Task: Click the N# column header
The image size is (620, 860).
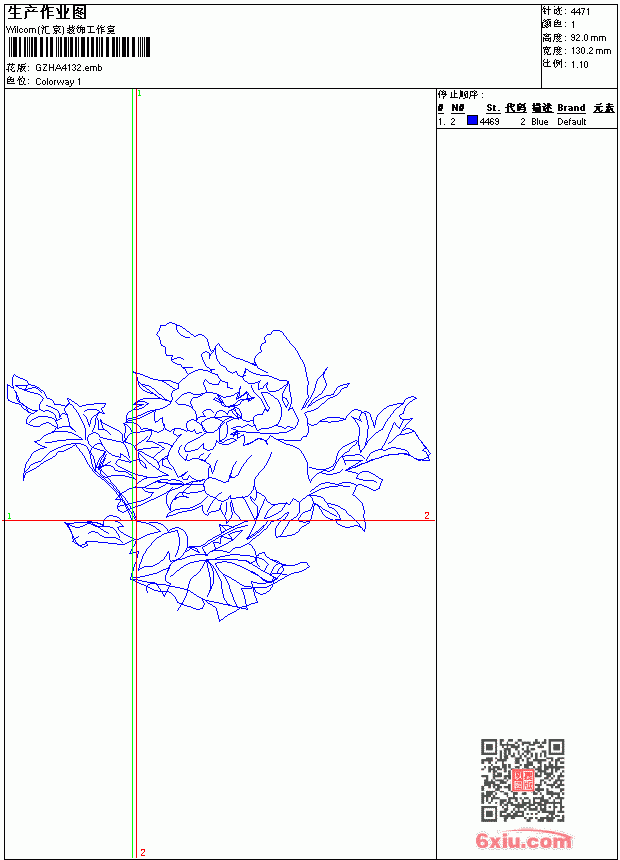Action: click(458, 108)
